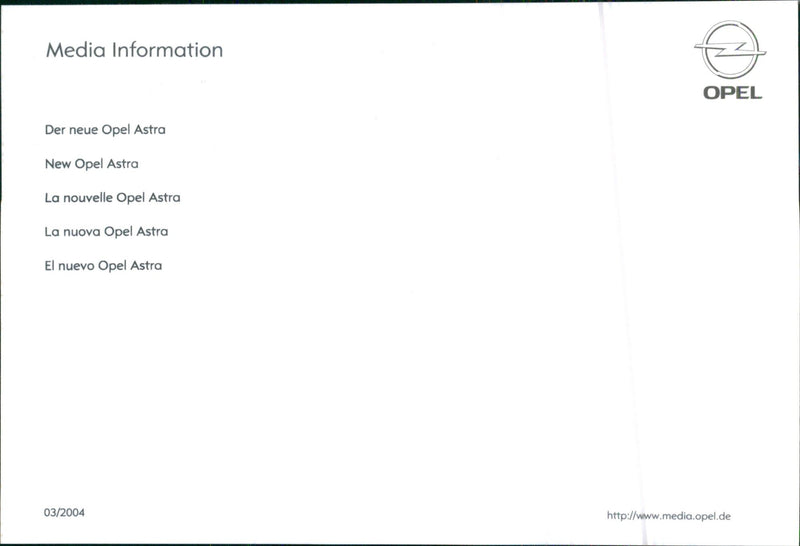Screen dimensions: 800x546
Task: Click the date stamp 03/2004
Action: (x=64, y=513)
